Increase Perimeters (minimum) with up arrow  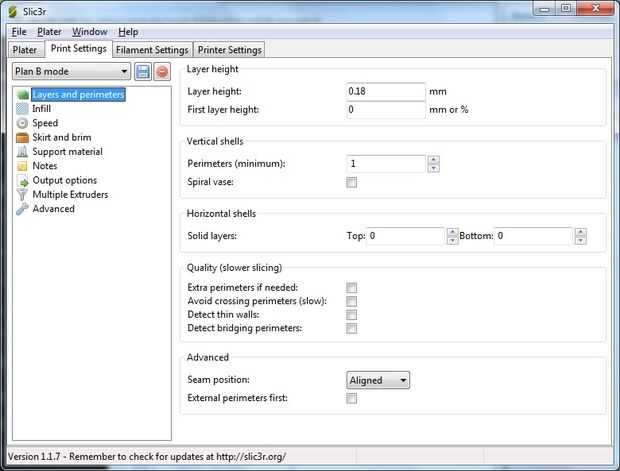[434, 159]
